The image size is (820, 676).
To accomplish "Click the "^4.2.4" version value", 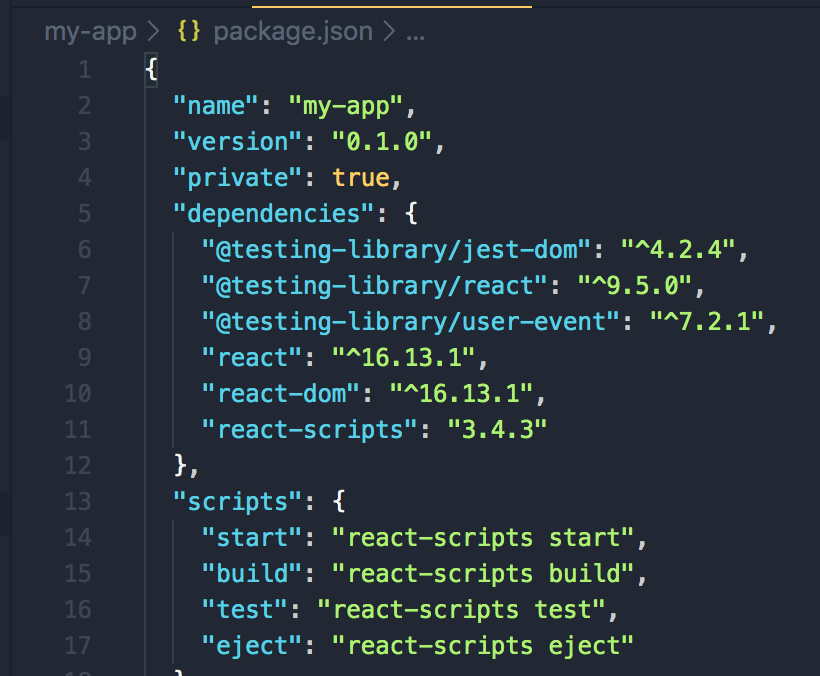I will (x=678, y=250).
